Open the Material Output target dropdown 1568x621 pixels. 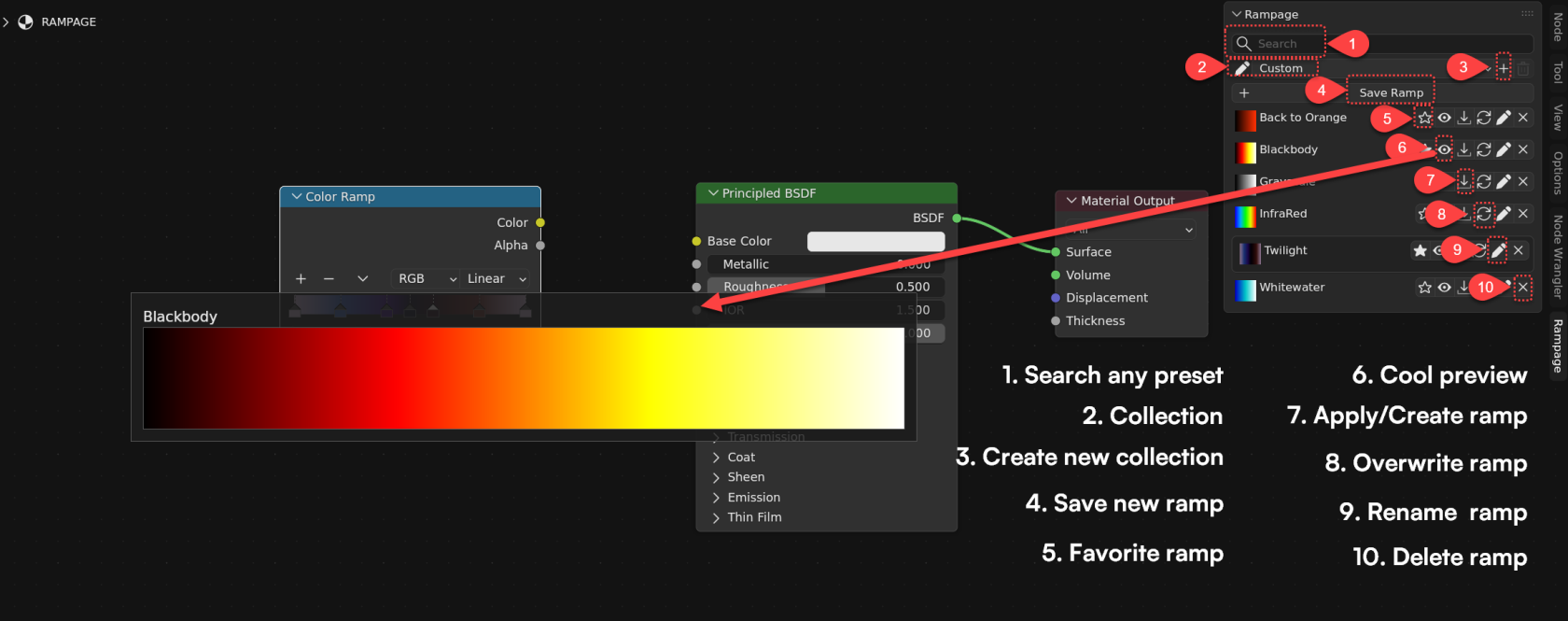tap(1131, 230)
